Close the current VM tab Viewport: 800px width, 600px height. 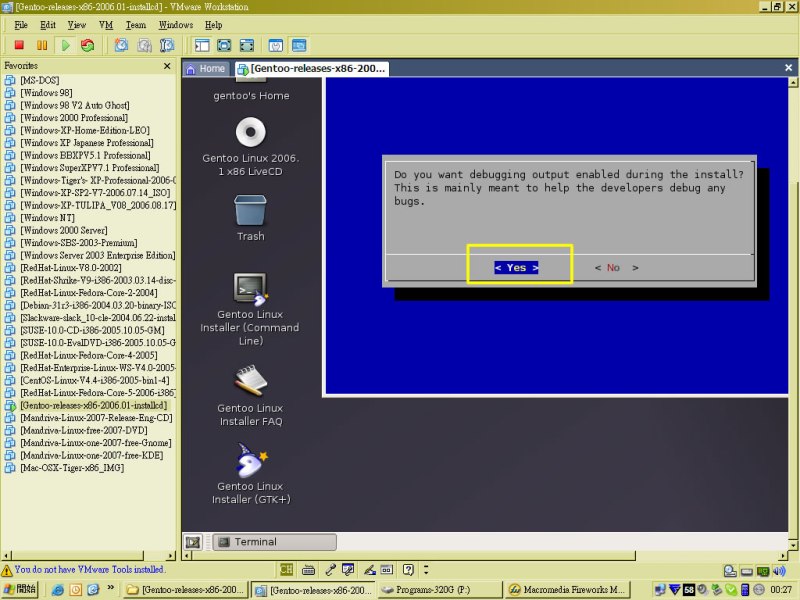(788, 67)
